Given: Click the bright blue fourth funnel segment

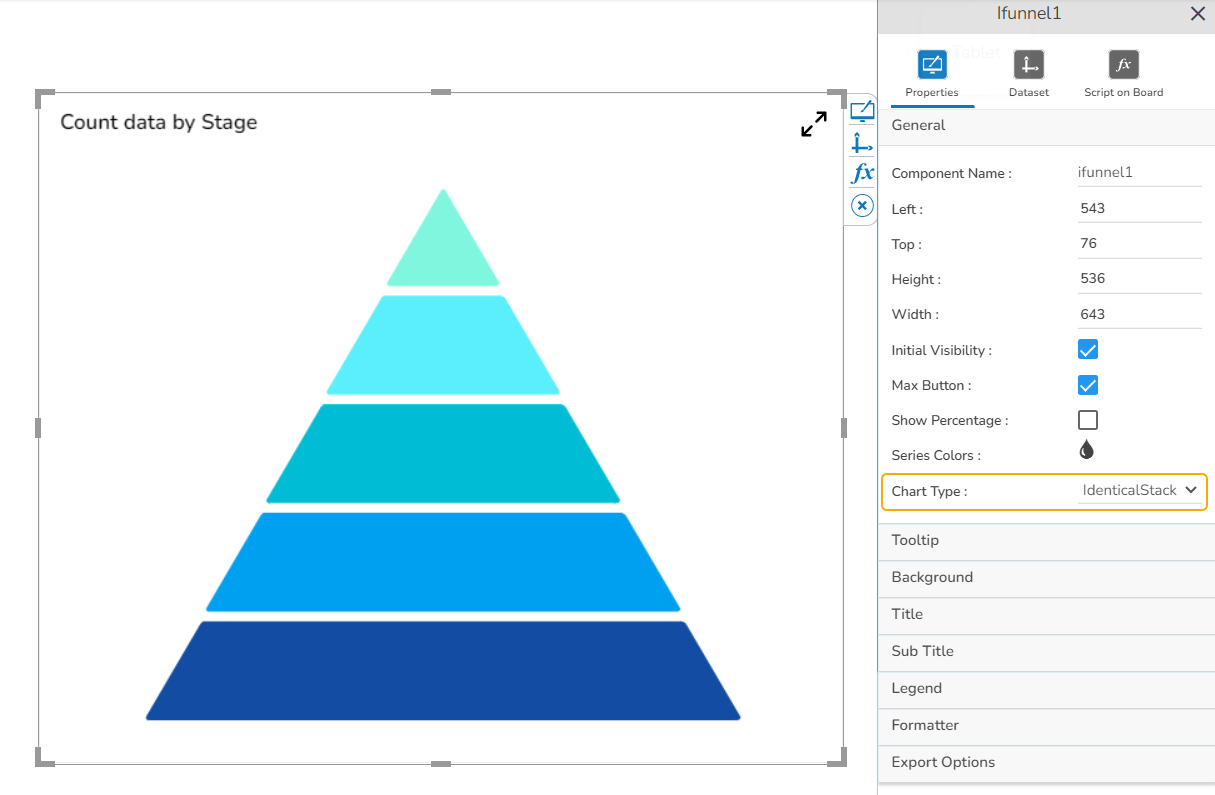Looking at the screenshot, I should (443, 562).
